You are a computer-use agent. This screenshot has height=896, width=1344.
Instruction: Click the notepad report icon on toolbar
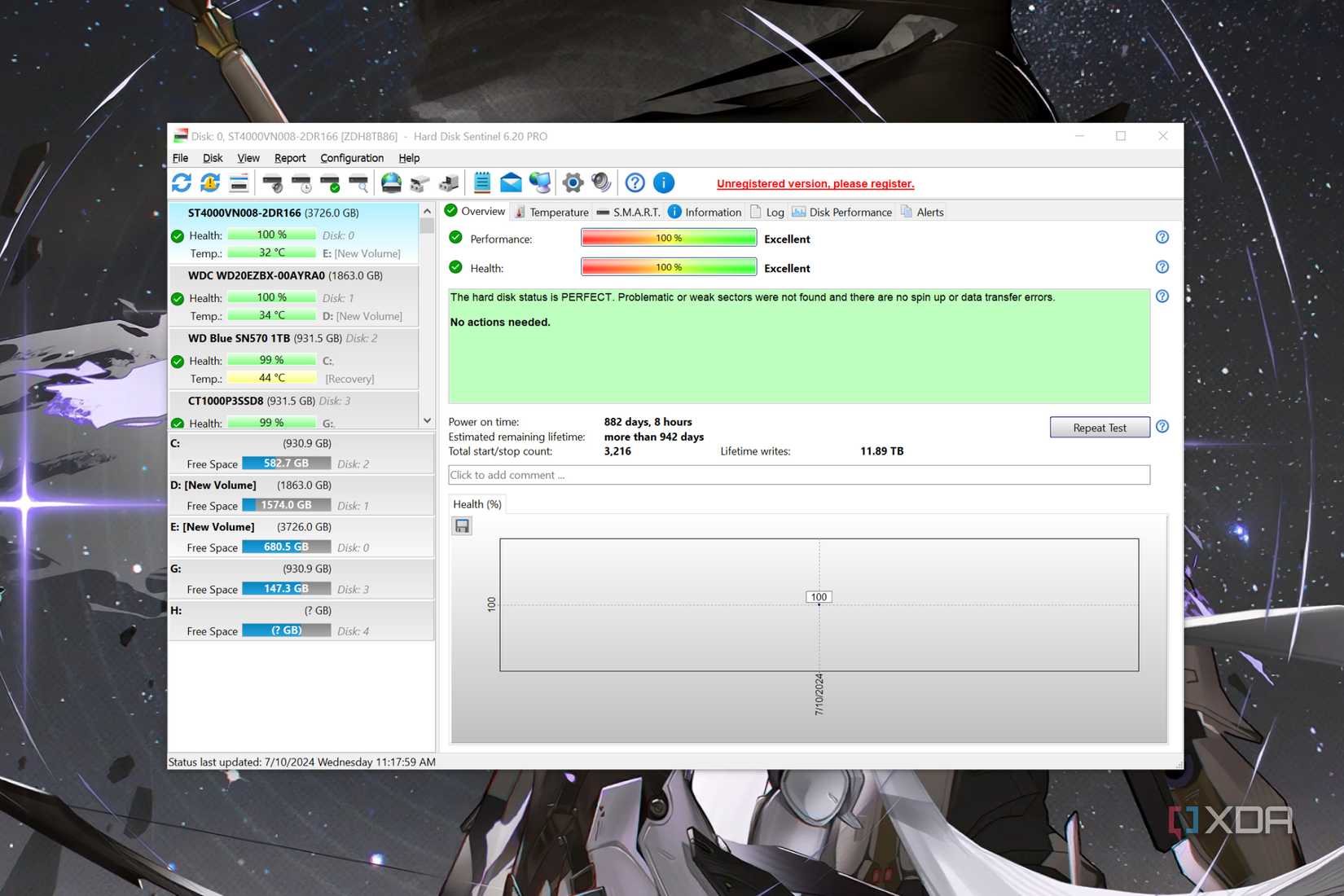point(482,182)
